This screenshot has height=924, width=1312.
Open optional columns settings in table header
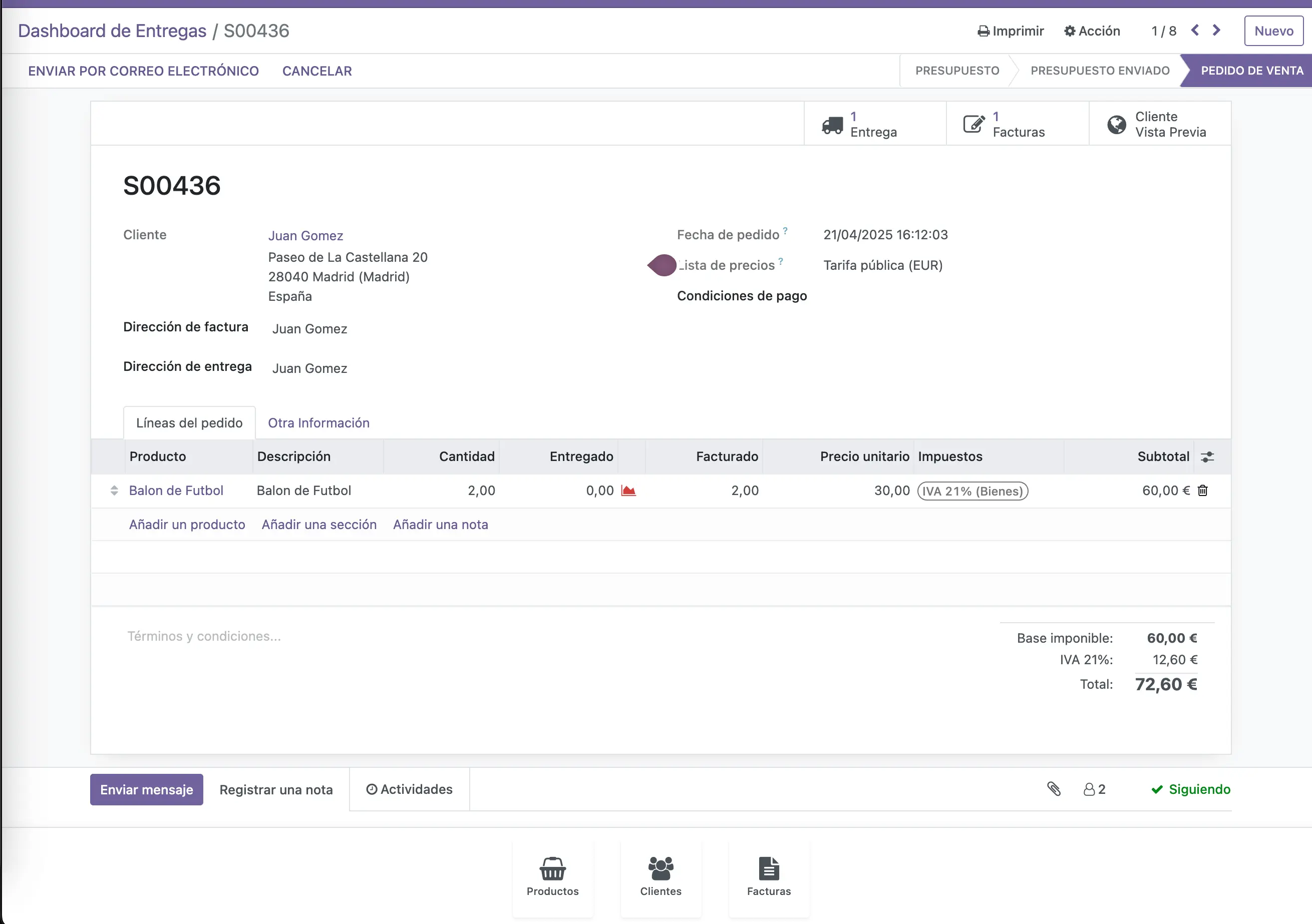pyautogui.click(x=1207, y=457)
